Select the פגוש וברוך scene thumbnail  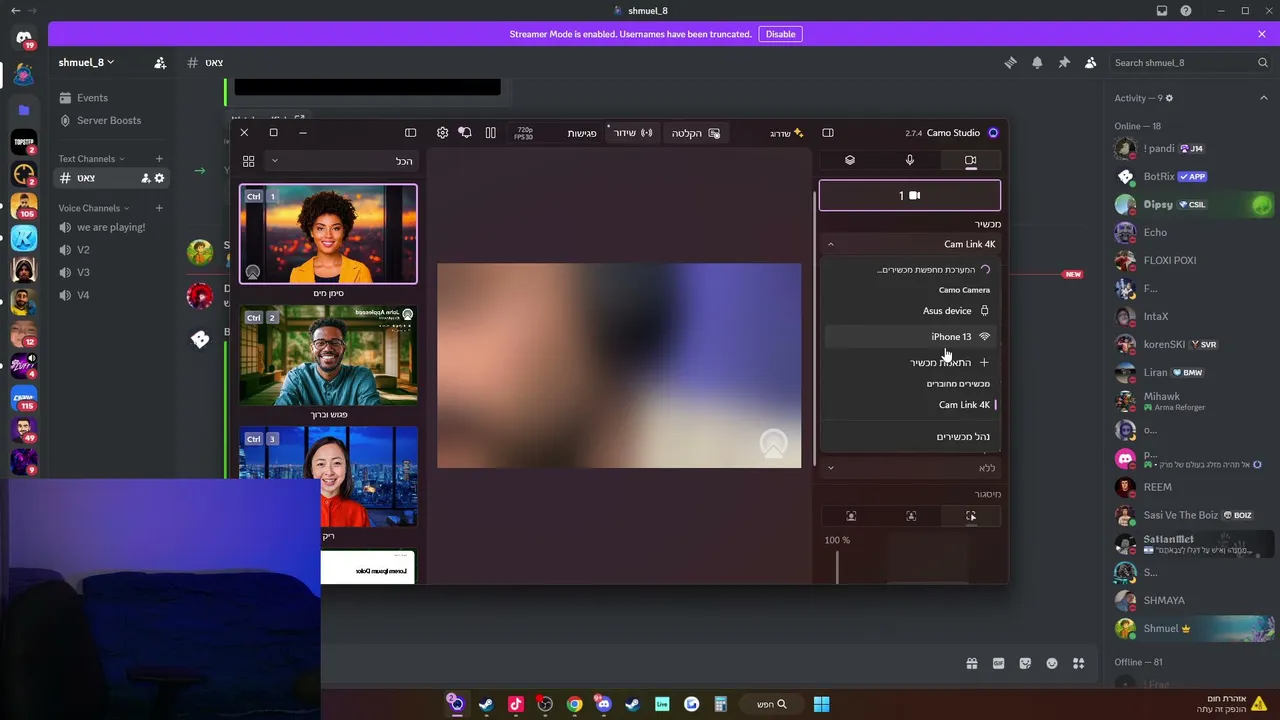click(328, 355)
